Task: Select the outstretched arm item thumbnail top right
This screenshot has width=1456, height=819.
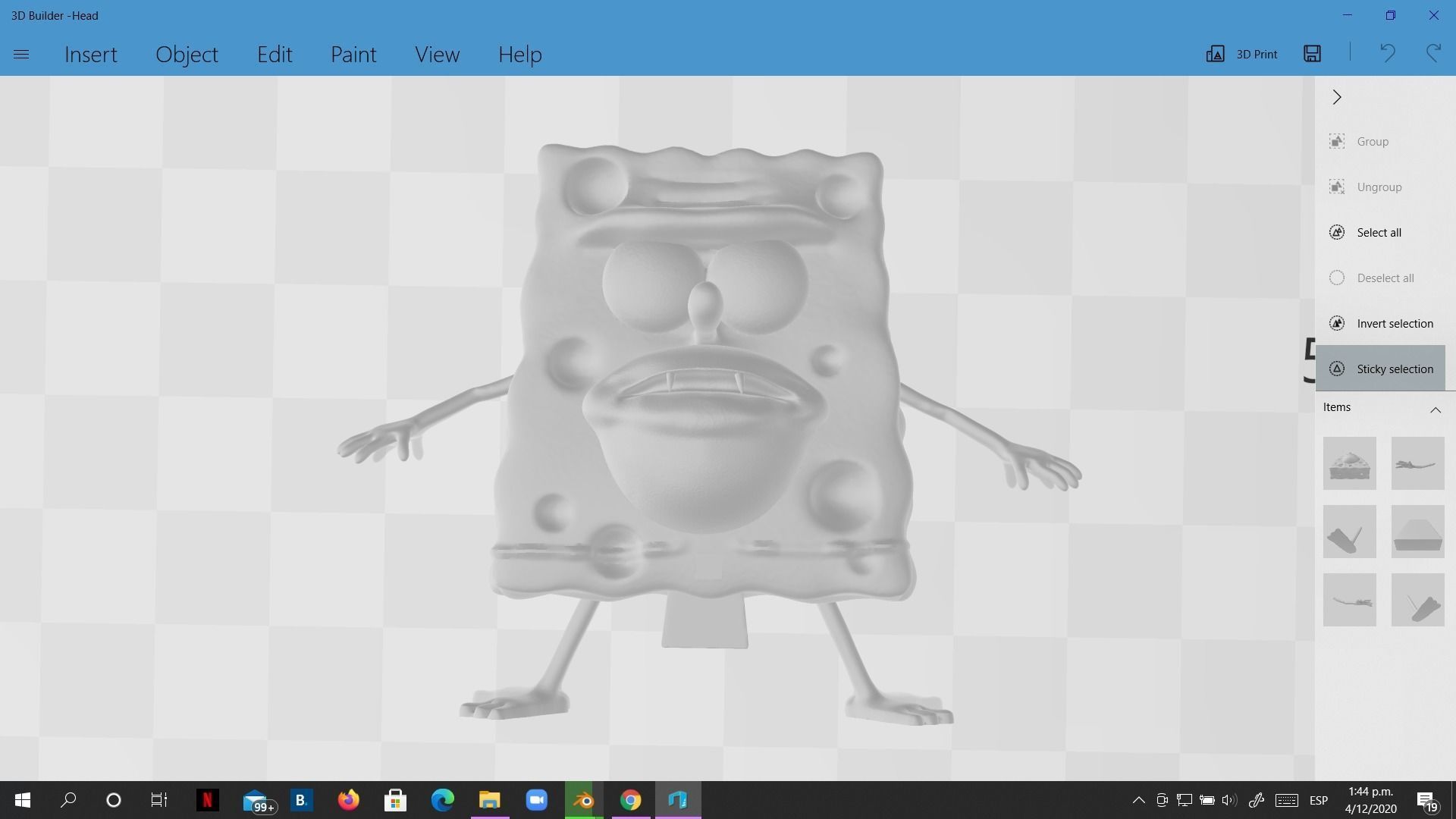Action: 1417,463
